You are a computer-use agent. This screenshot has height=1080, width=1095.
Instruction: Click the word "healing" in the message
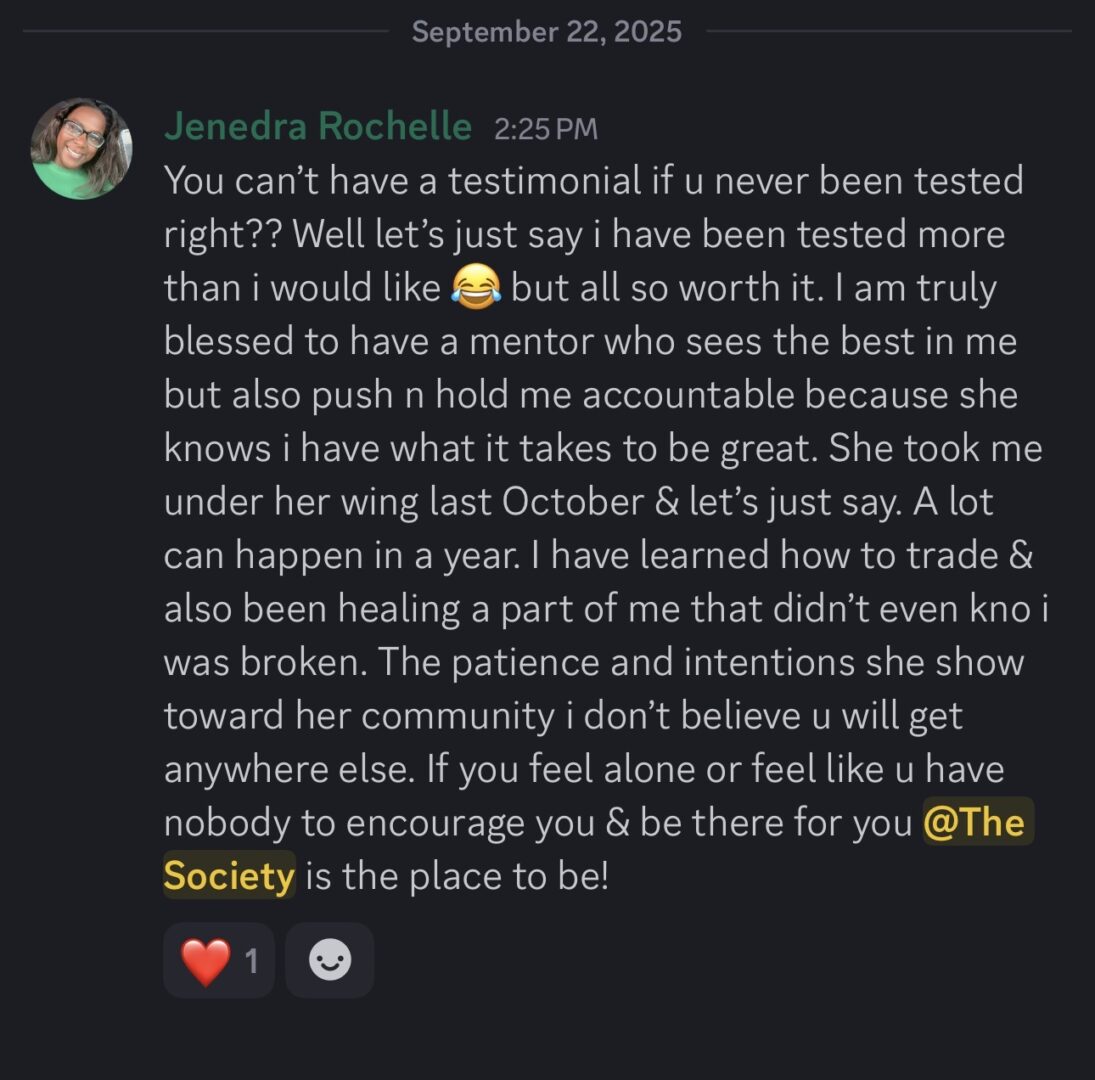[384, 609]
